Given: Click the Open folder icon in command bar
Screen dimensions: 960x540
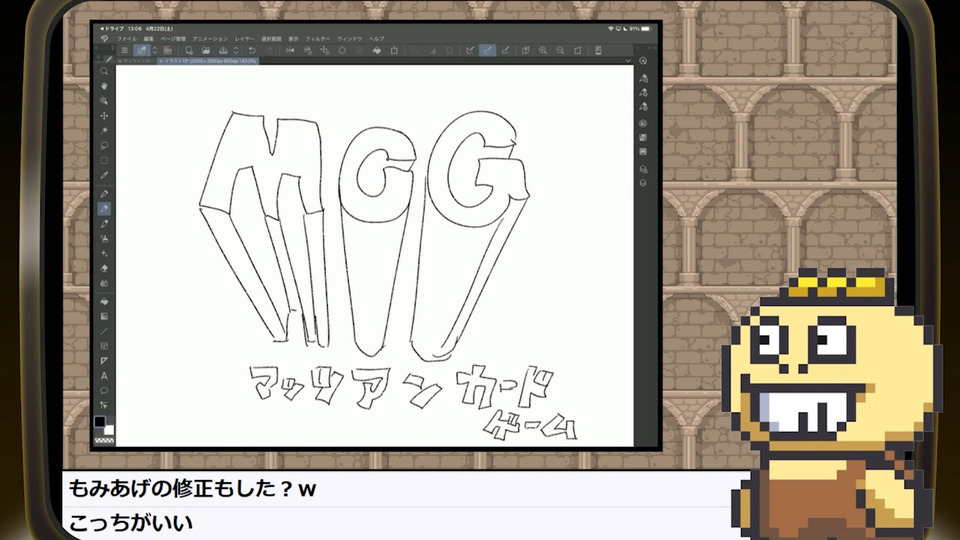Looking at the screenshot, I should pyautogui.click(x=206, y=51).
